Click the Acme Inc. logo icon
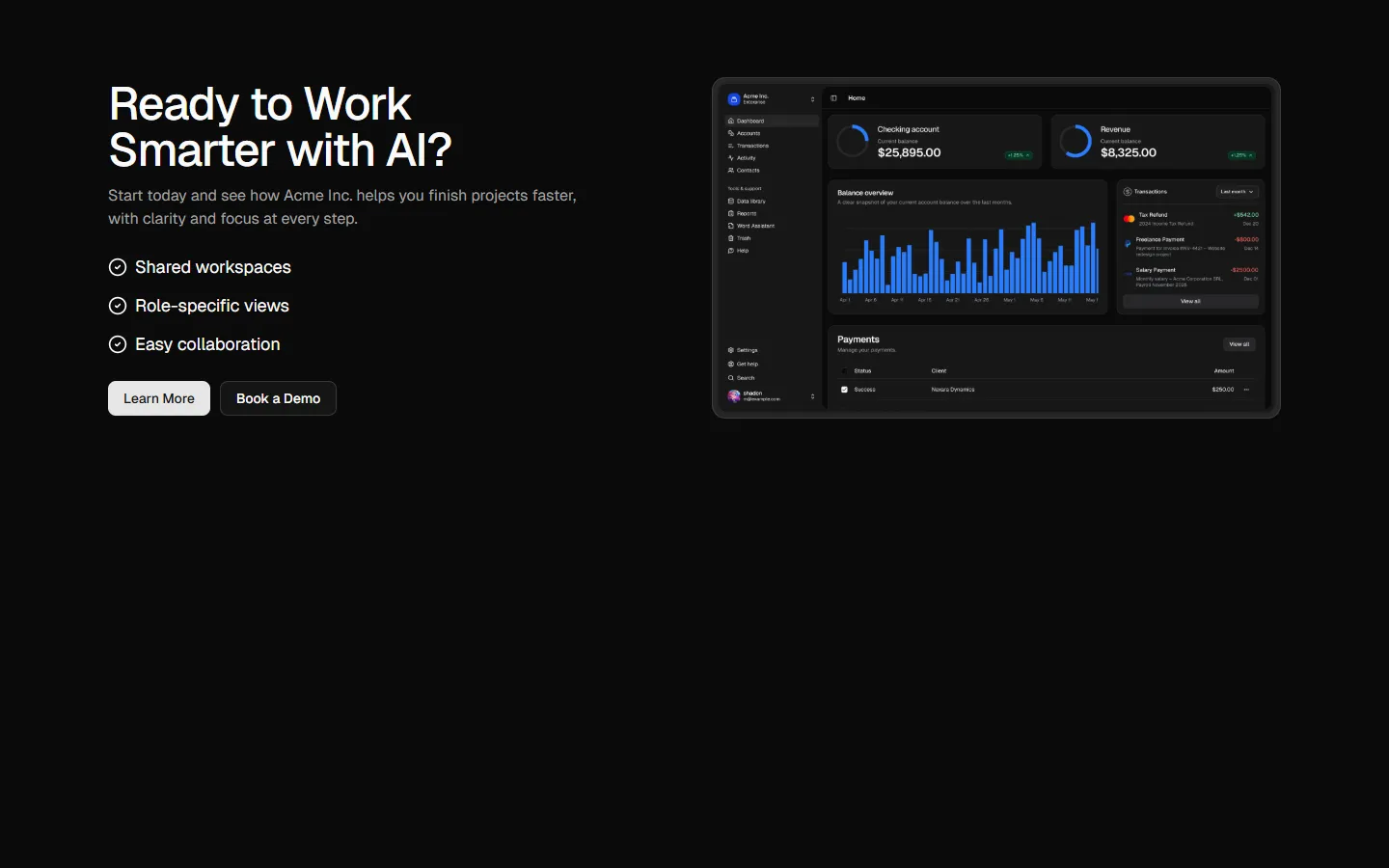This screenshot has height=868, width=1389. pos(734,99)
